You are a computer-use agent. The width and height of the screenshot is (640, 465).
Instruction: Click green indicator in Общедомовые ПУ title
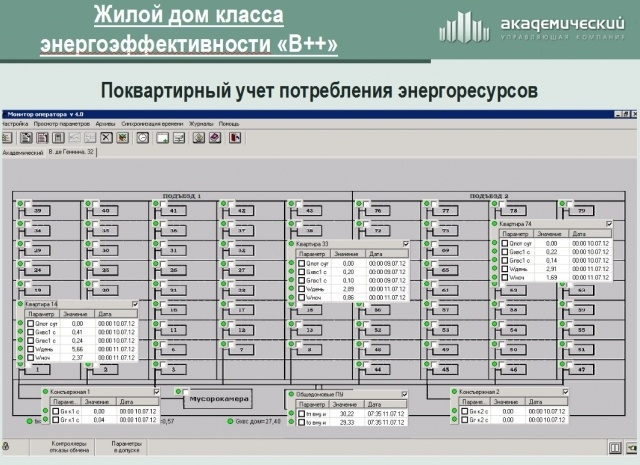tap(291, 394)
